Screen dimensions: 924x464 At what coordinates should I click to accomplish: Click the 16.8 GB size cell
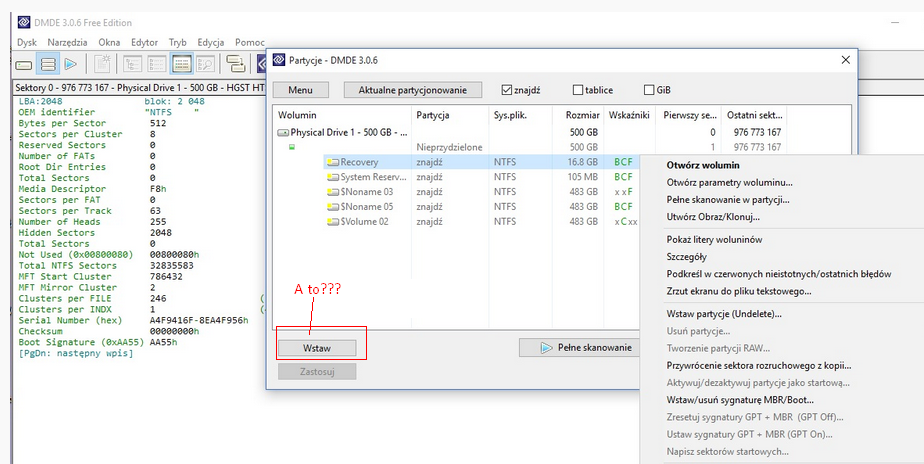[582, 162]
